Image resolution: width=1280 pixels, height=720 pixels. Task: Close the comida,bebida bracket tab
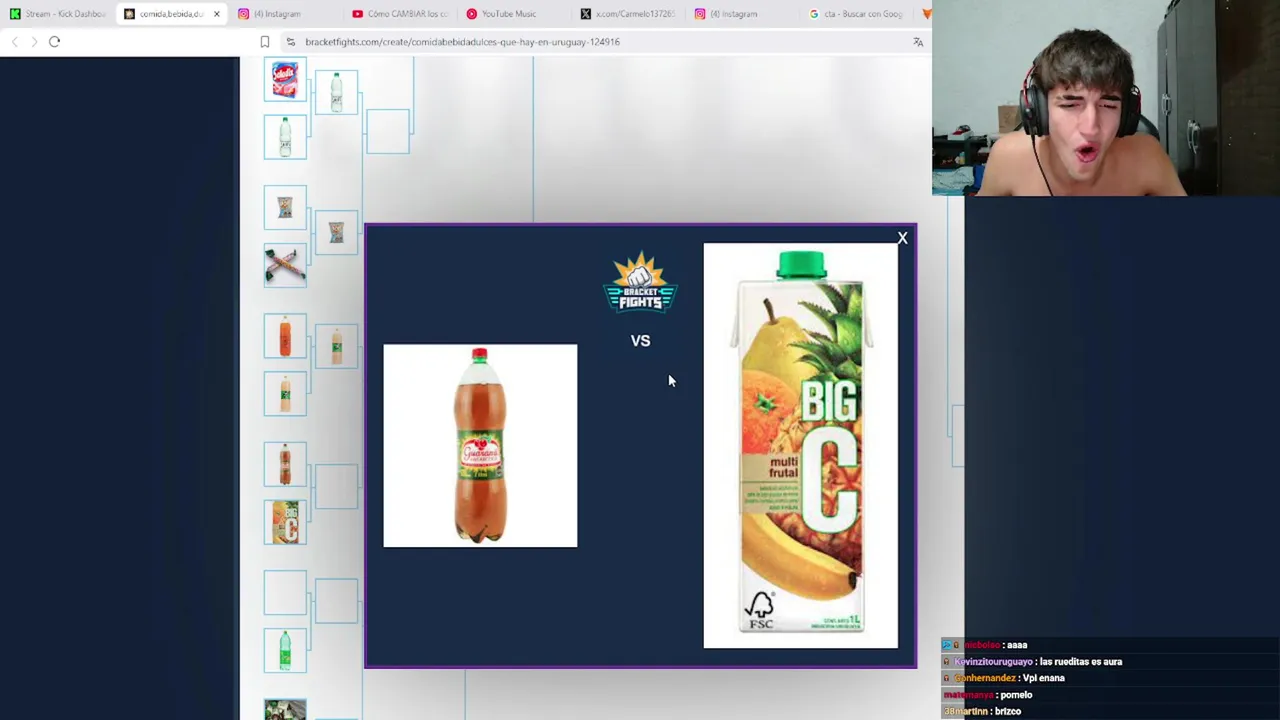click(x=216, y=14)
